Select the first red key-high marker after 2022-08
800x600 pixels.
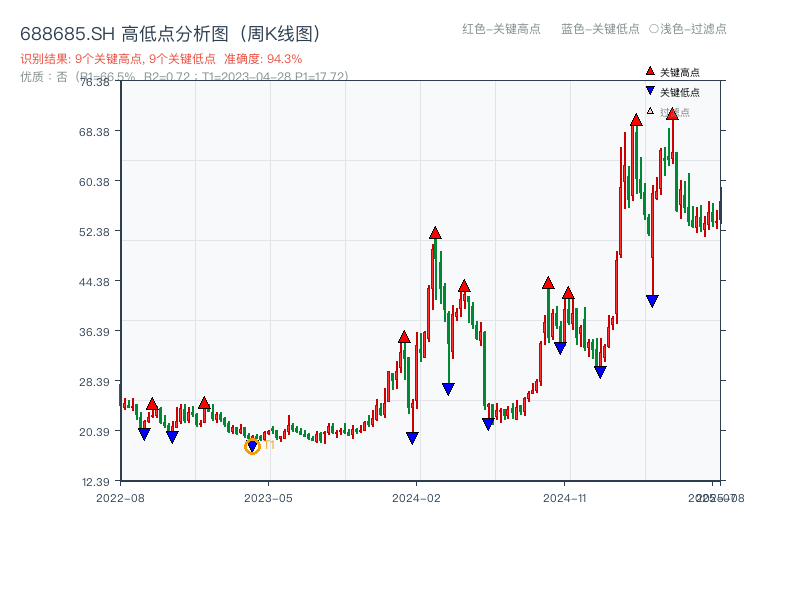click(152, 404)
